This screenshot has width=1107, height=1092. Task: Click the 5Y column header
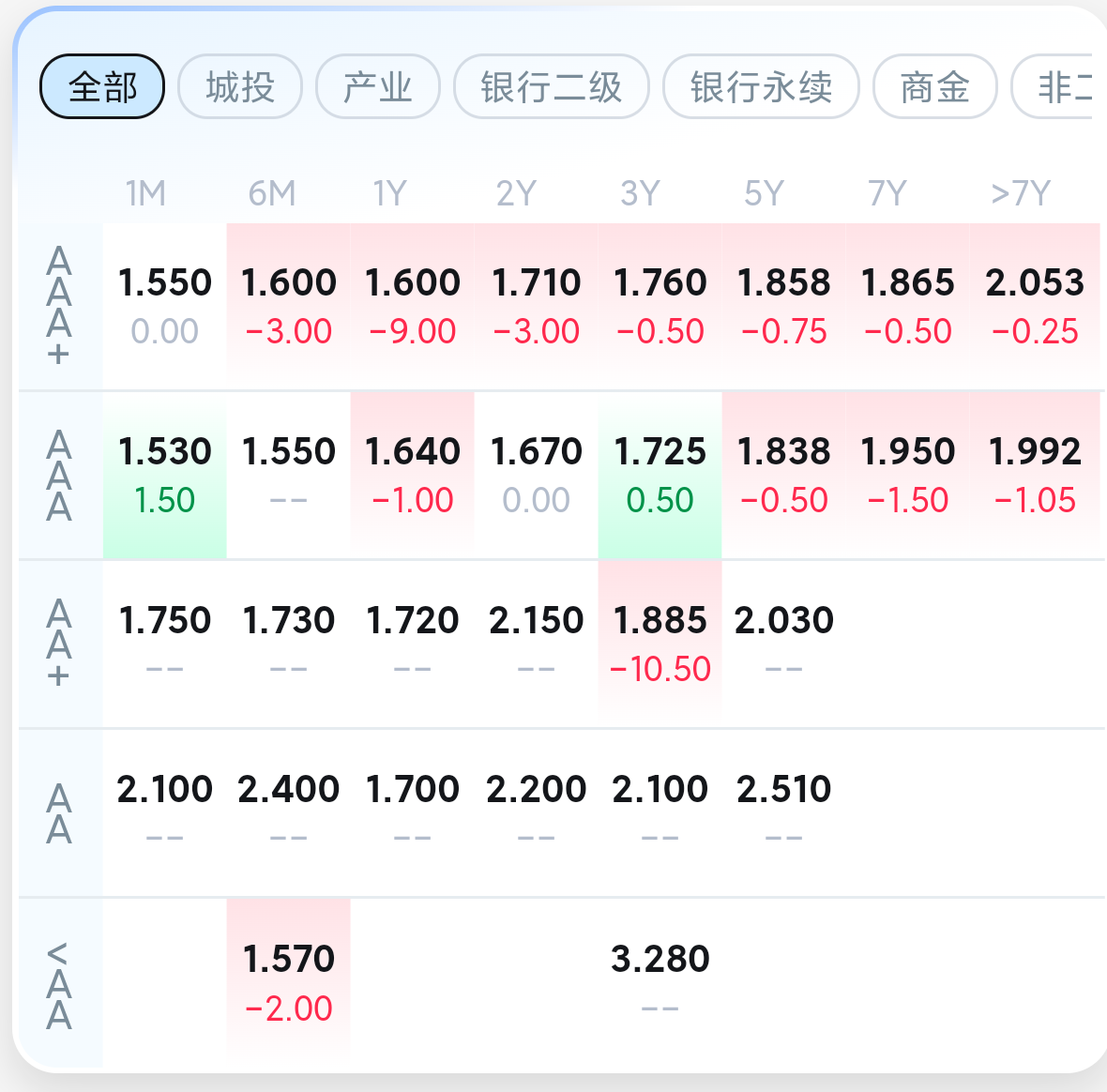click(763, 194)
